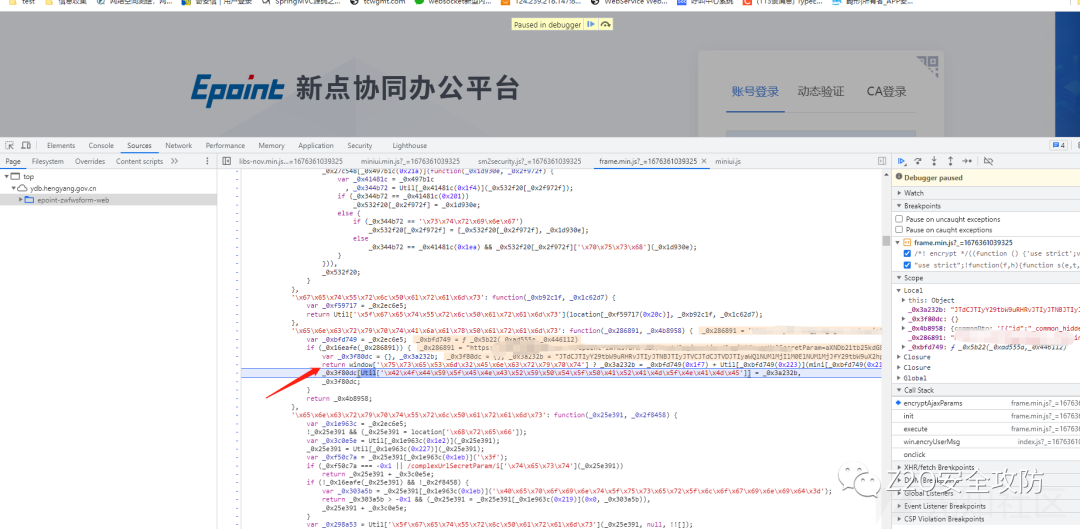Click the epoint-zwfwsform-web folder icon
The width and height of the screenshot is (1080, 529).
(x=30, y=200)
